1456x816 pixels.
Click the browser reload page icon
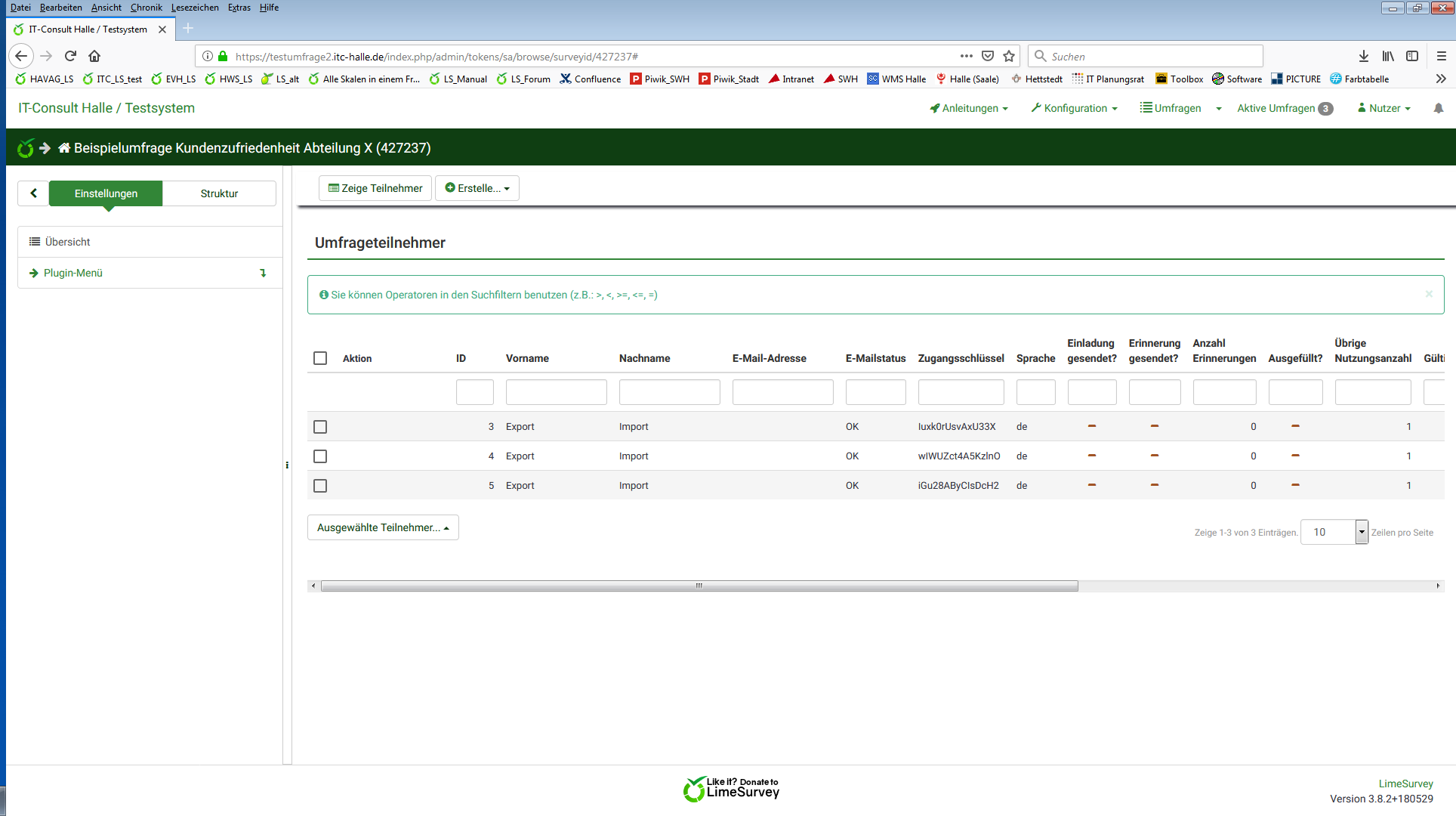[x=70, y=56]
